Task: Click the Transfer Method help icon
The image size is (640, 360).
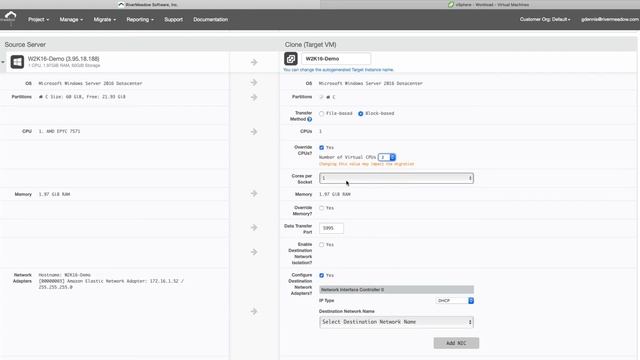Action: pyautogui.click(x=309, y=119)
